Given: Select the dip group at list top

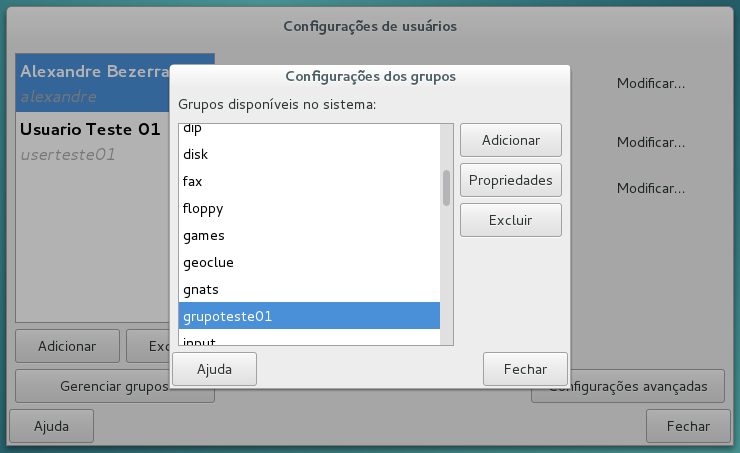Looking at the screenshot, I should pos(309,130).
